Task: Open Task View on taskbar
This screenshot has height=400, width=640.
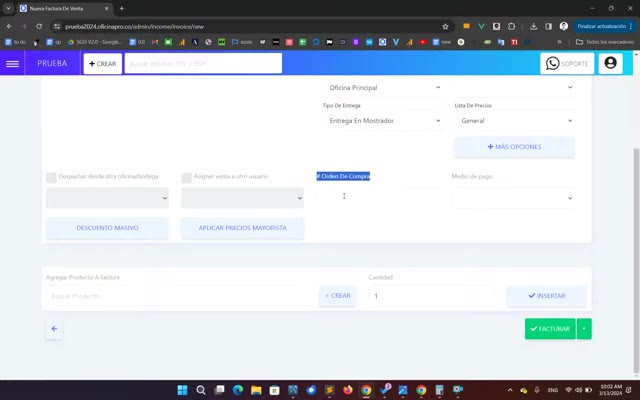Action: tap(219, 390)
